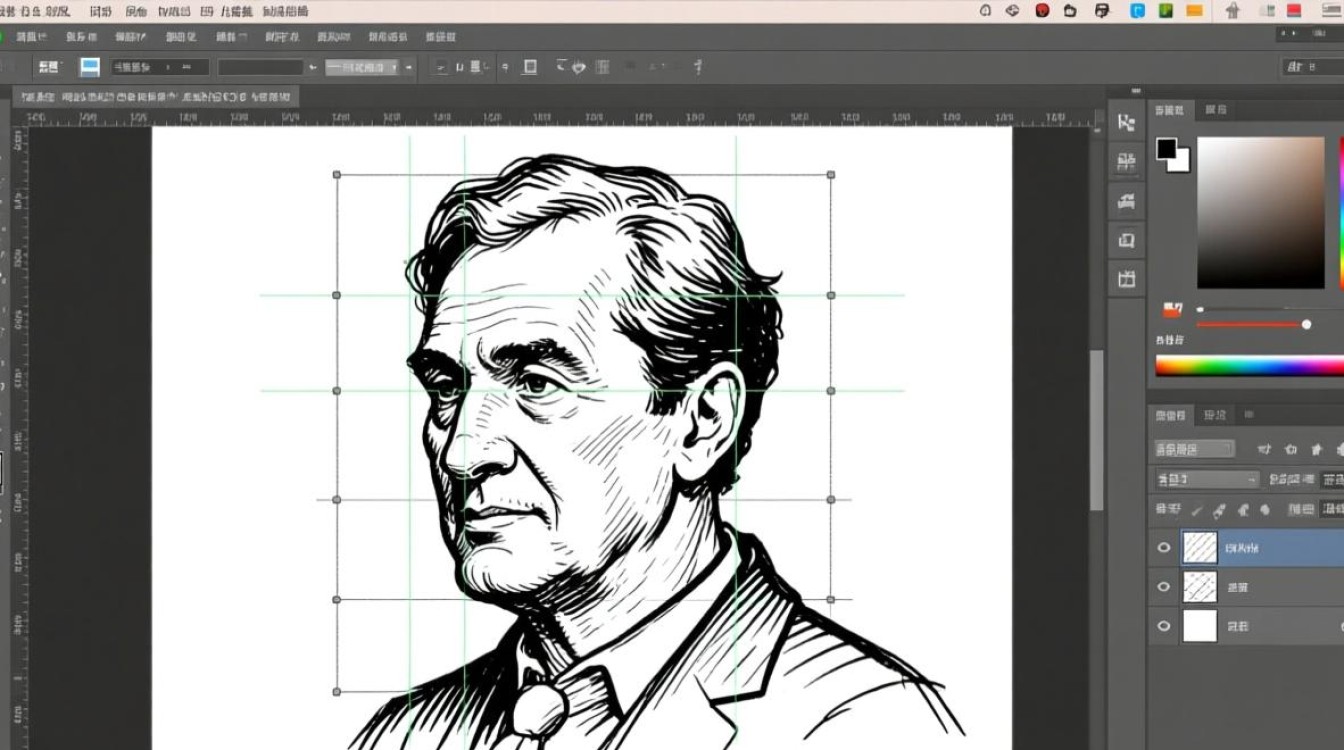
Task: Expand the light gray dropdown in options bar
Action: 363,67
